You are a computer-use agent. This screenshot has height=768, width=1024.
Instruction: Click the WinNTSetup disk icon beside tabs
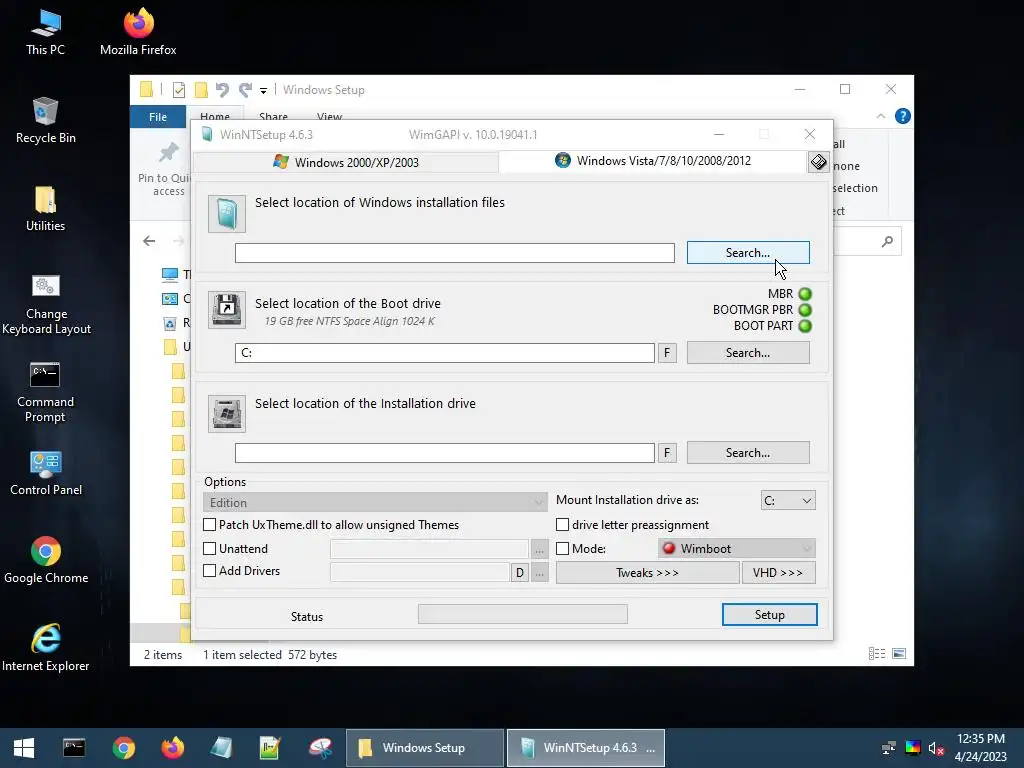coord(818,162)
